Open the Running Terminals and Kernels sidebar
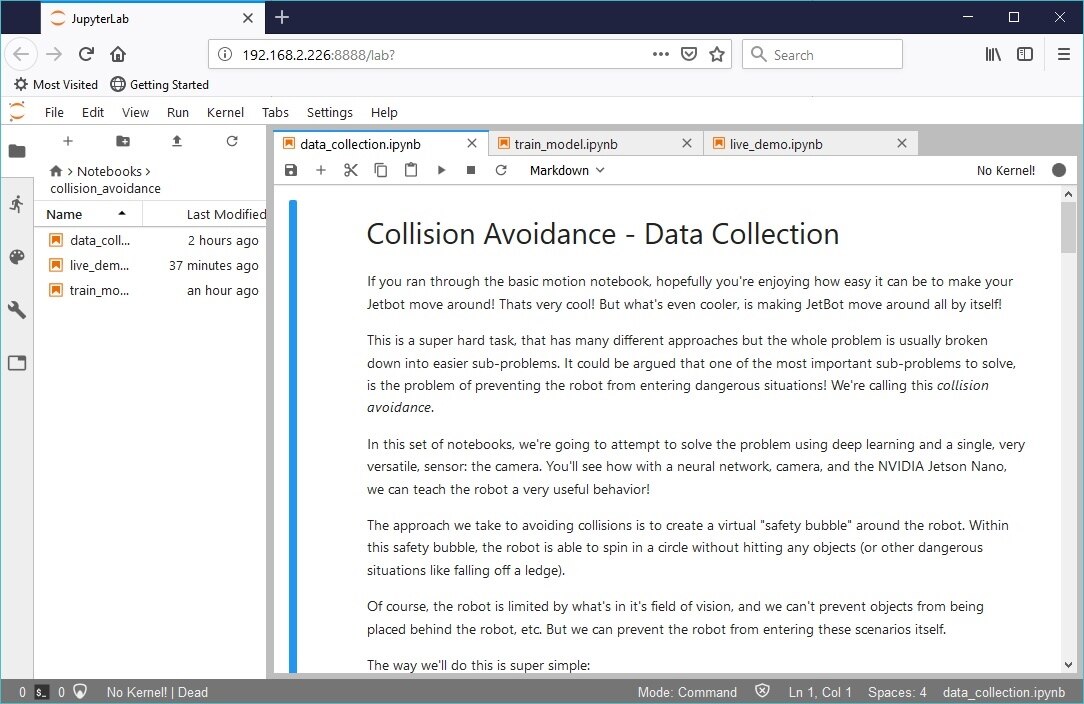Screen dimensions: 1084x704 tap(17, 204)
